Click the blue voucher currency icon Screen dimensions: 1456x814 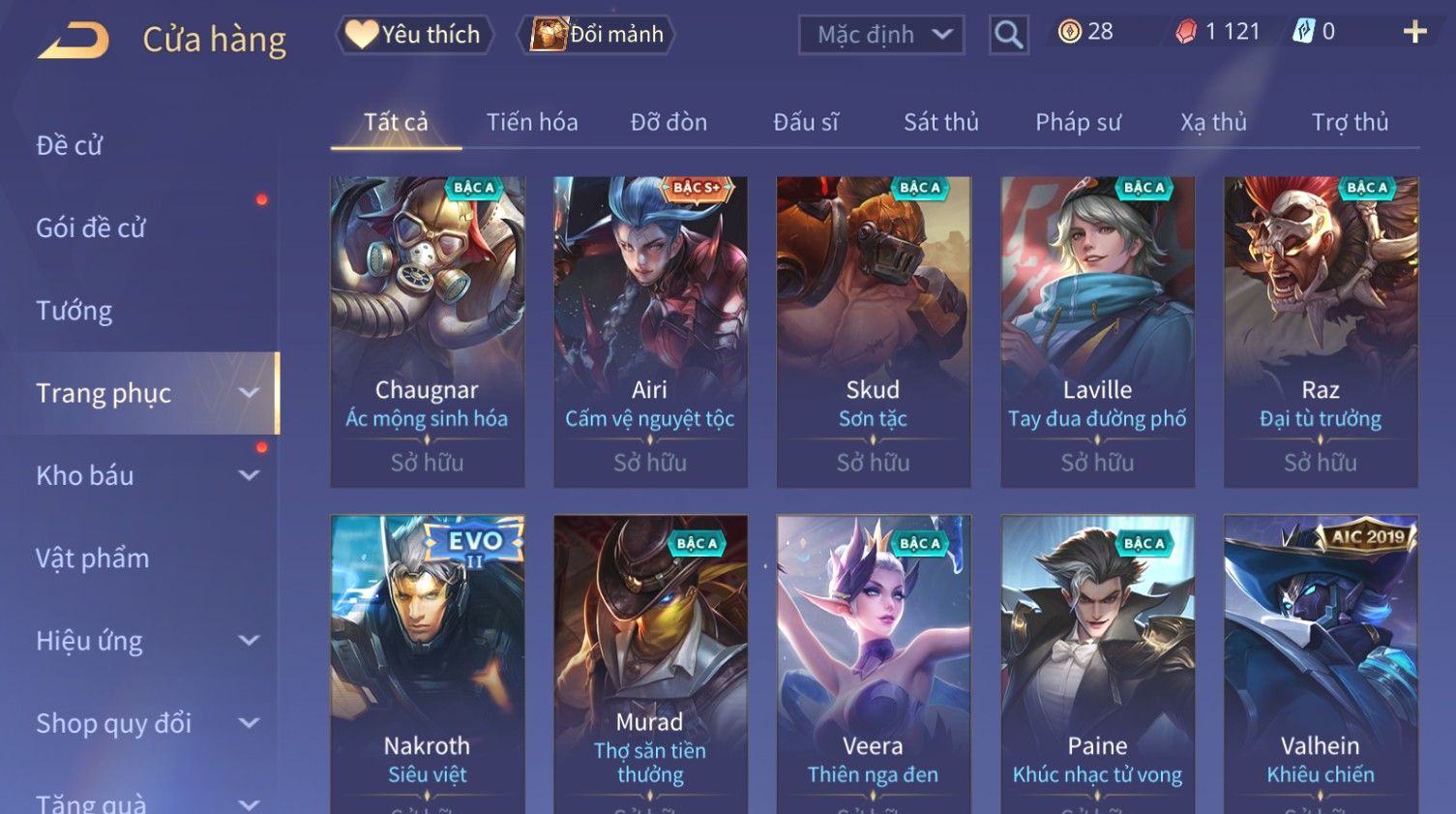[1304, 32]
